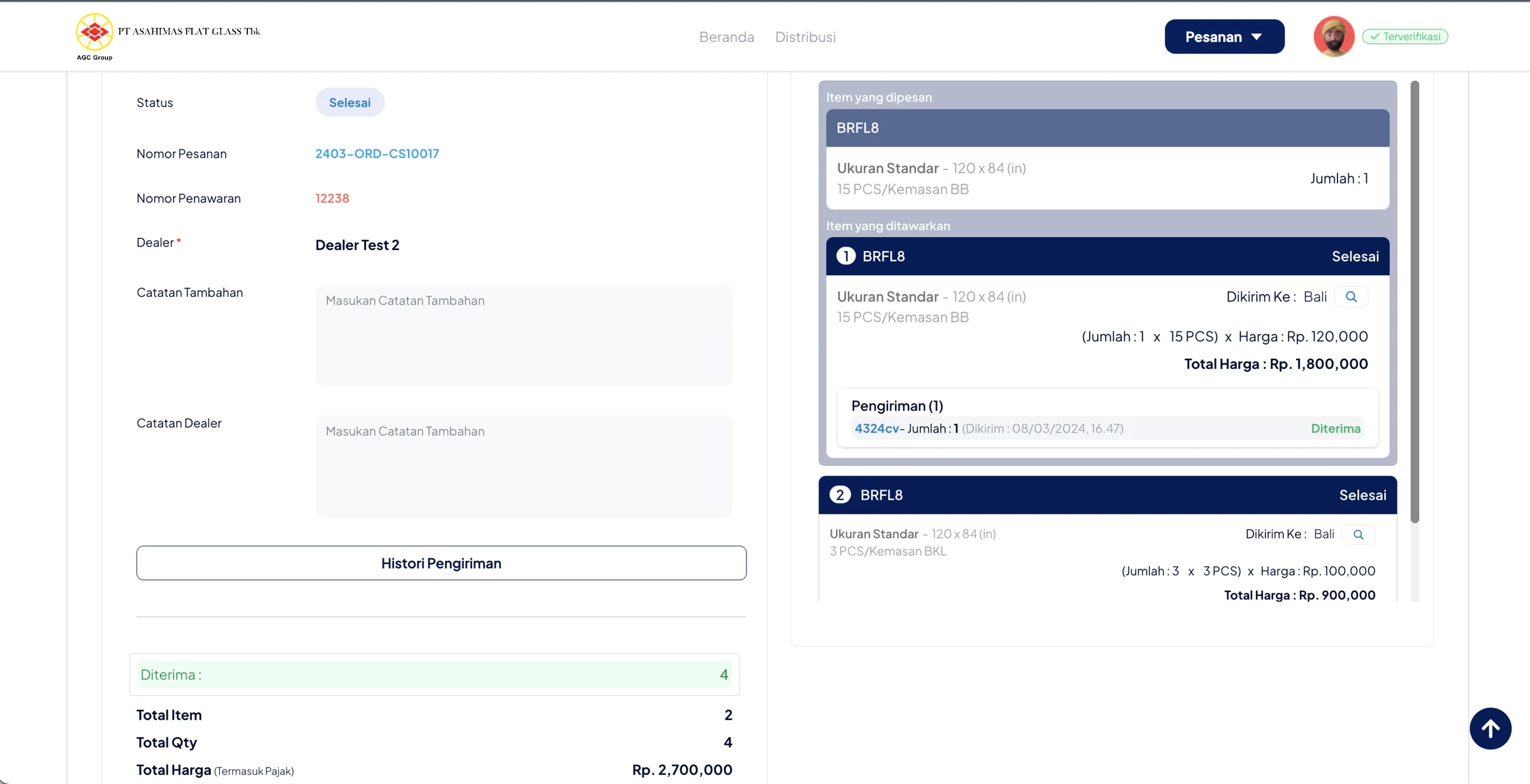Image resolution: width=1530 pixels, height=784 pixels.
Task: Click Total Harga Rp. 900,000 text
Action: [x=1299, y=595]
